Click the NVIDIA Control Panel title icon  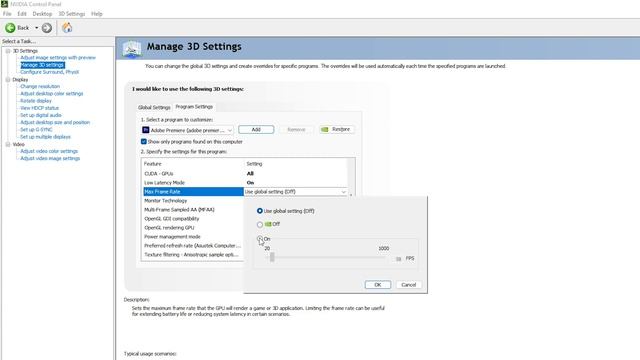[4, 4]
